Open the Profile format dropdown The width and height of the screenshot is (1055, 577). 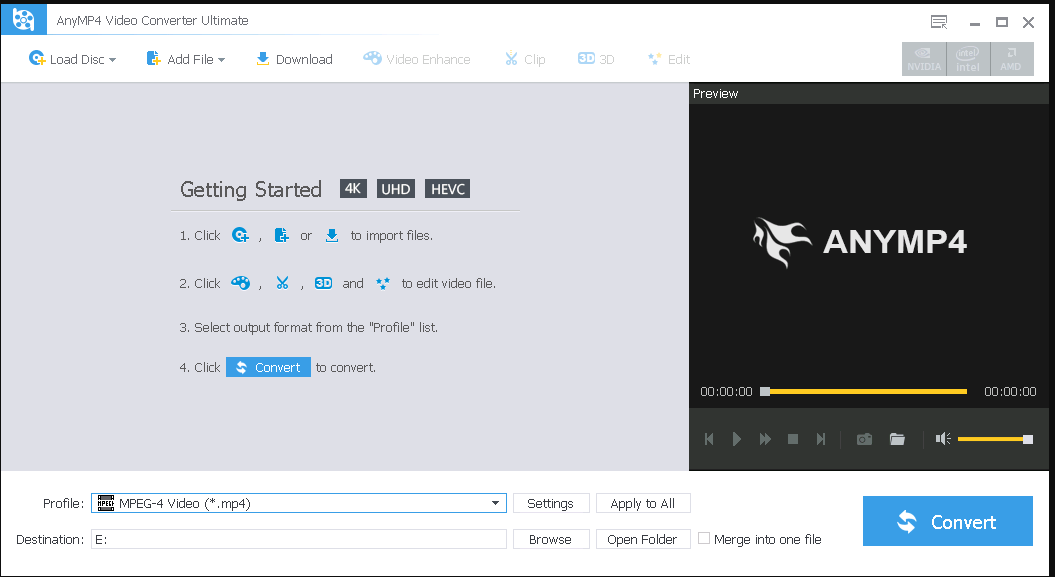pos(299,503)
